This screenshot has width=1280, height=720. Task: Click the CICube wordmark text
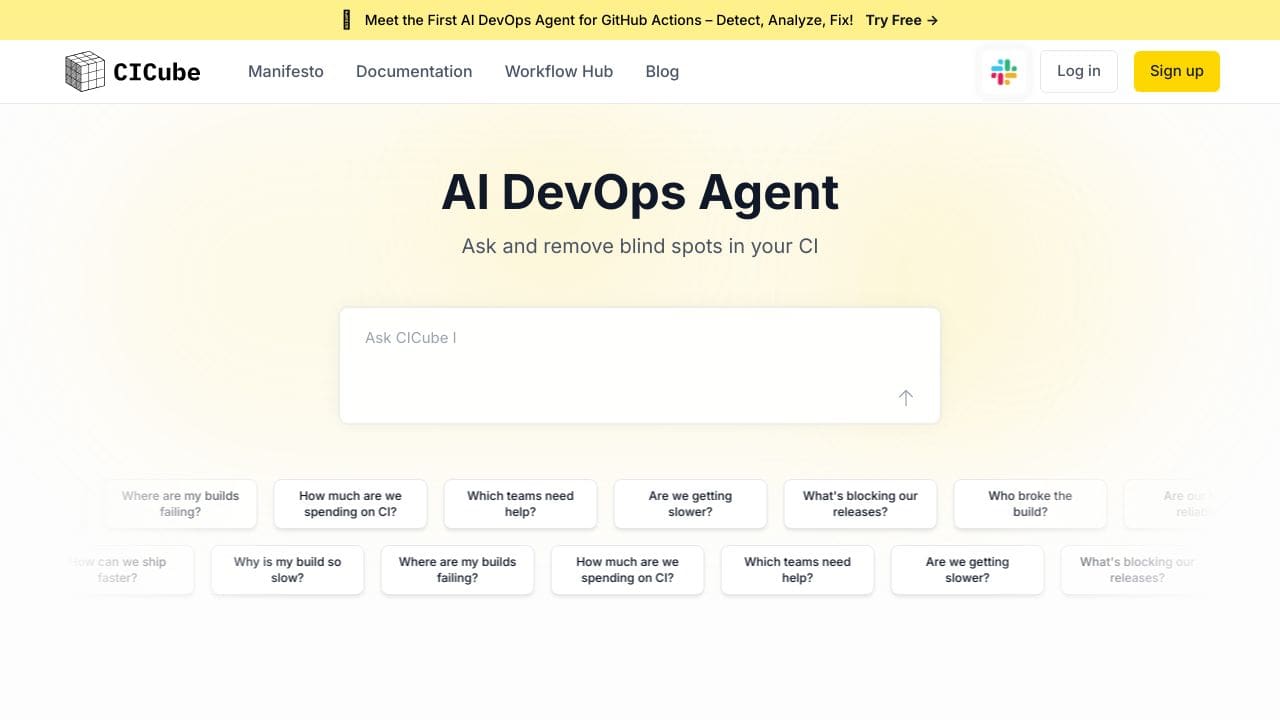(157, 72)
